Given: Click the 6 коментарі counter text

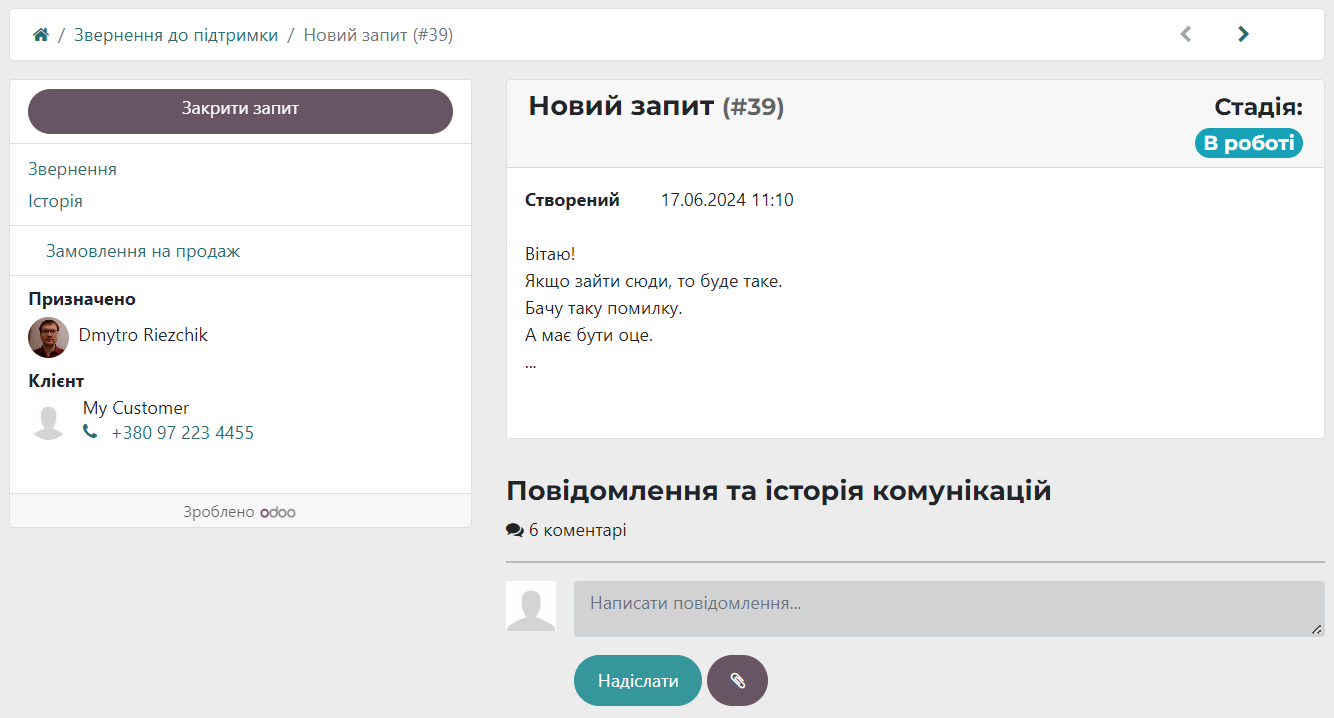Looking at the screenshot, I should pyautogui.click(x=577, y=531).
